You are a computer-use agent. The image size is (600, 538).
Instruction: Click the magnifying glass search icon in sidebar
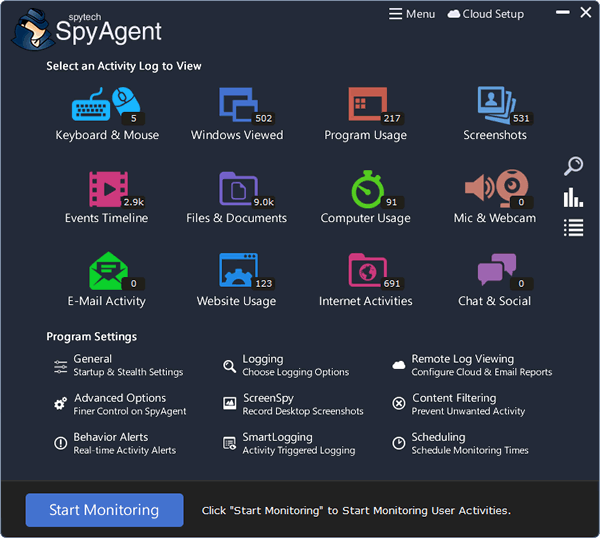coord(573,166)
